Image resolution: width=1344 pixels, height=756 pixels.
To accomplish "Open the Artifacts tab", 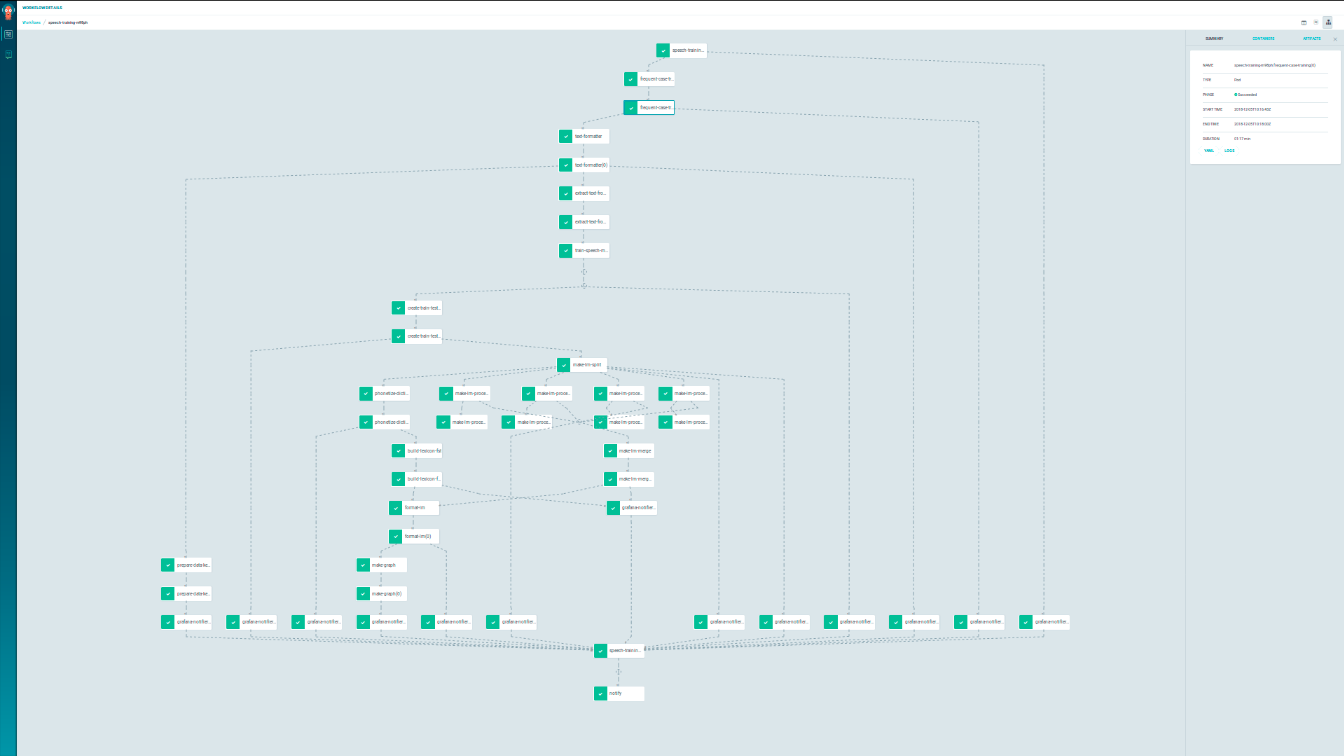I will point(1312,39).
